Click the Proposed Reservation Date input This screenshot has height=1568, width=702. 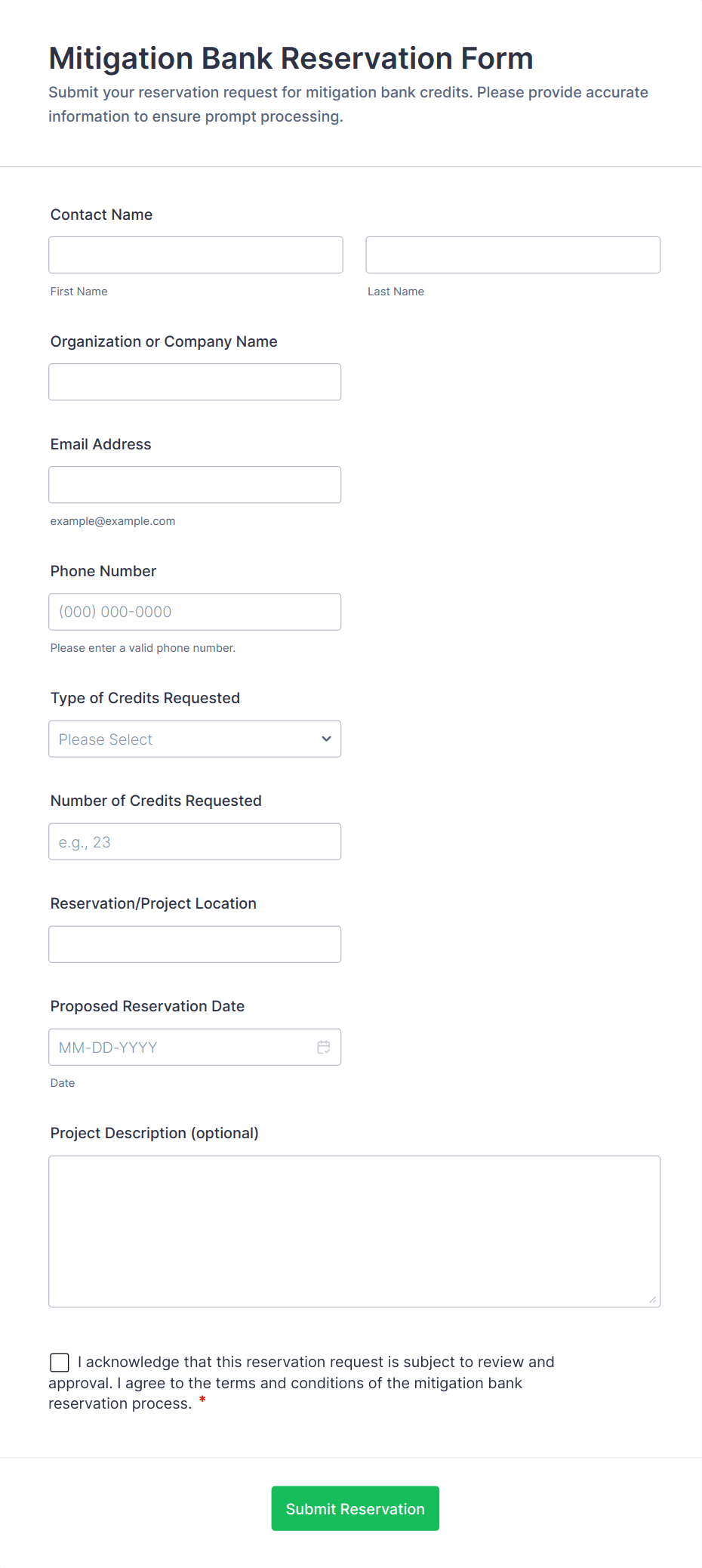point(181,1047)
